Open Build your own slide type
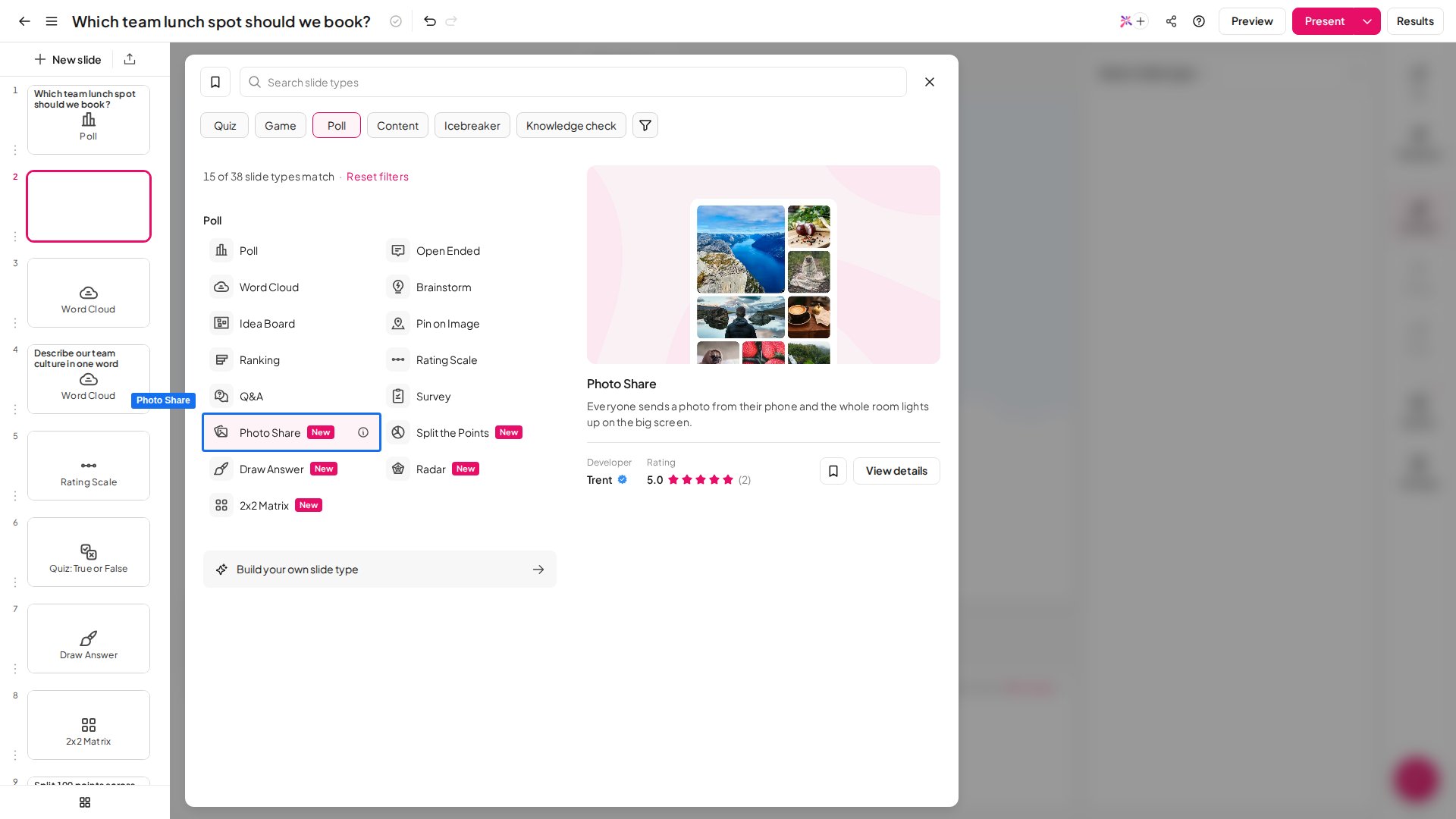The image size is (1456, 819). click(380, 569)
